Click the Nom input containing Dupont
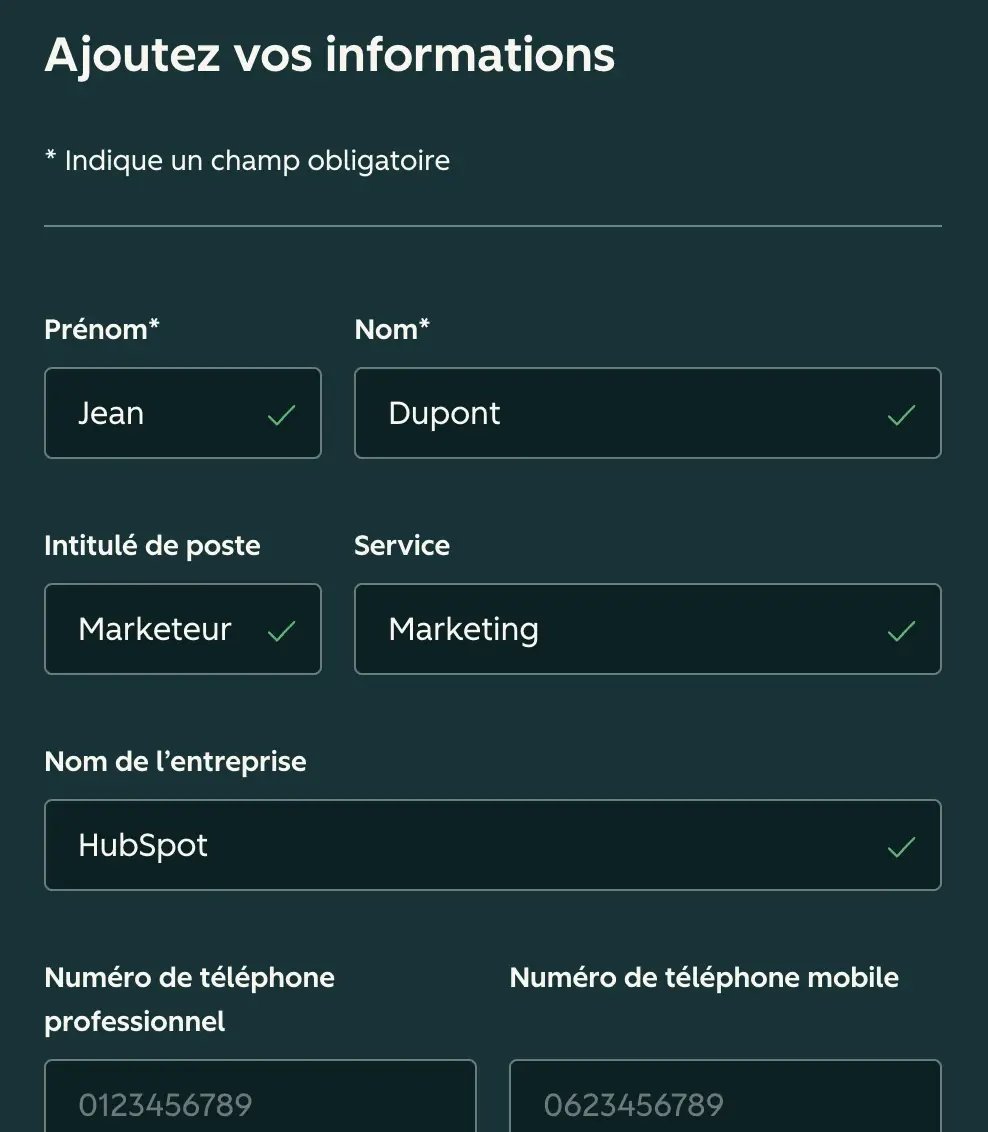The height and width of the screenshot is (1132, 988). 620,413
